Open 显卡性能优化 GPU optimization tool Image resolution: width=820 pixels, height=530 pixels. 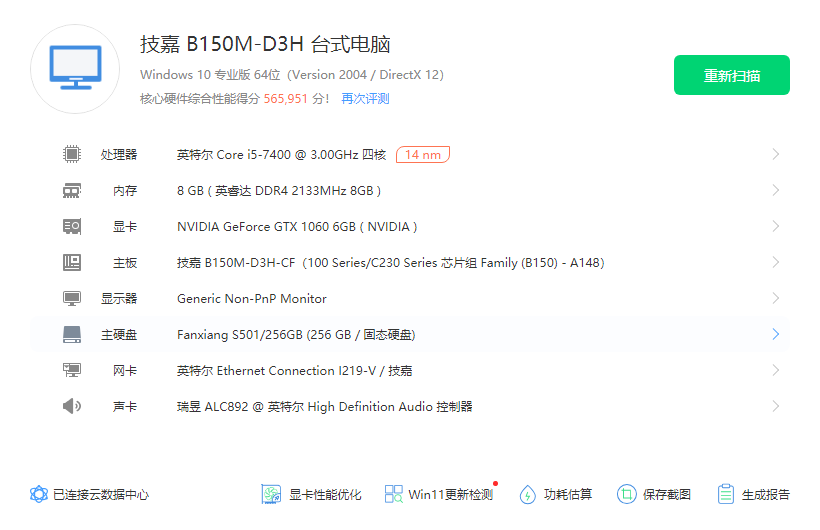311,494
